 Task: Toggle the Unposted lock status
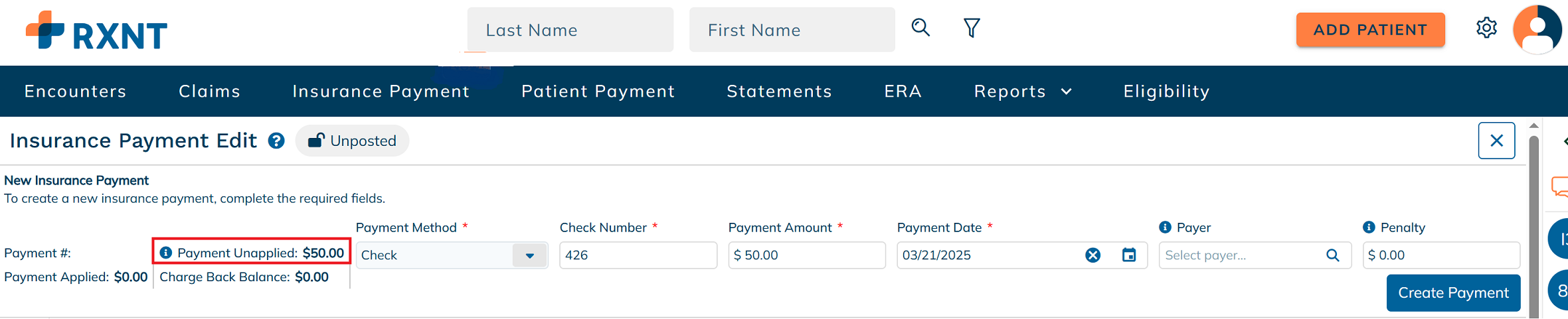352,141
